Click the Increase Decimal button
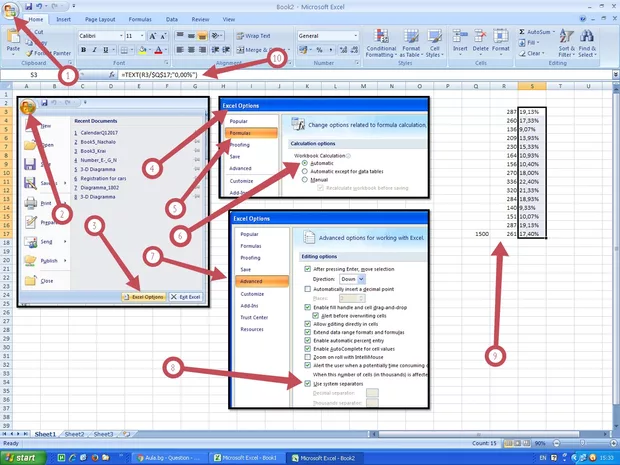The height and width of the screenshot is (465, 620). (x=343, y=50)
